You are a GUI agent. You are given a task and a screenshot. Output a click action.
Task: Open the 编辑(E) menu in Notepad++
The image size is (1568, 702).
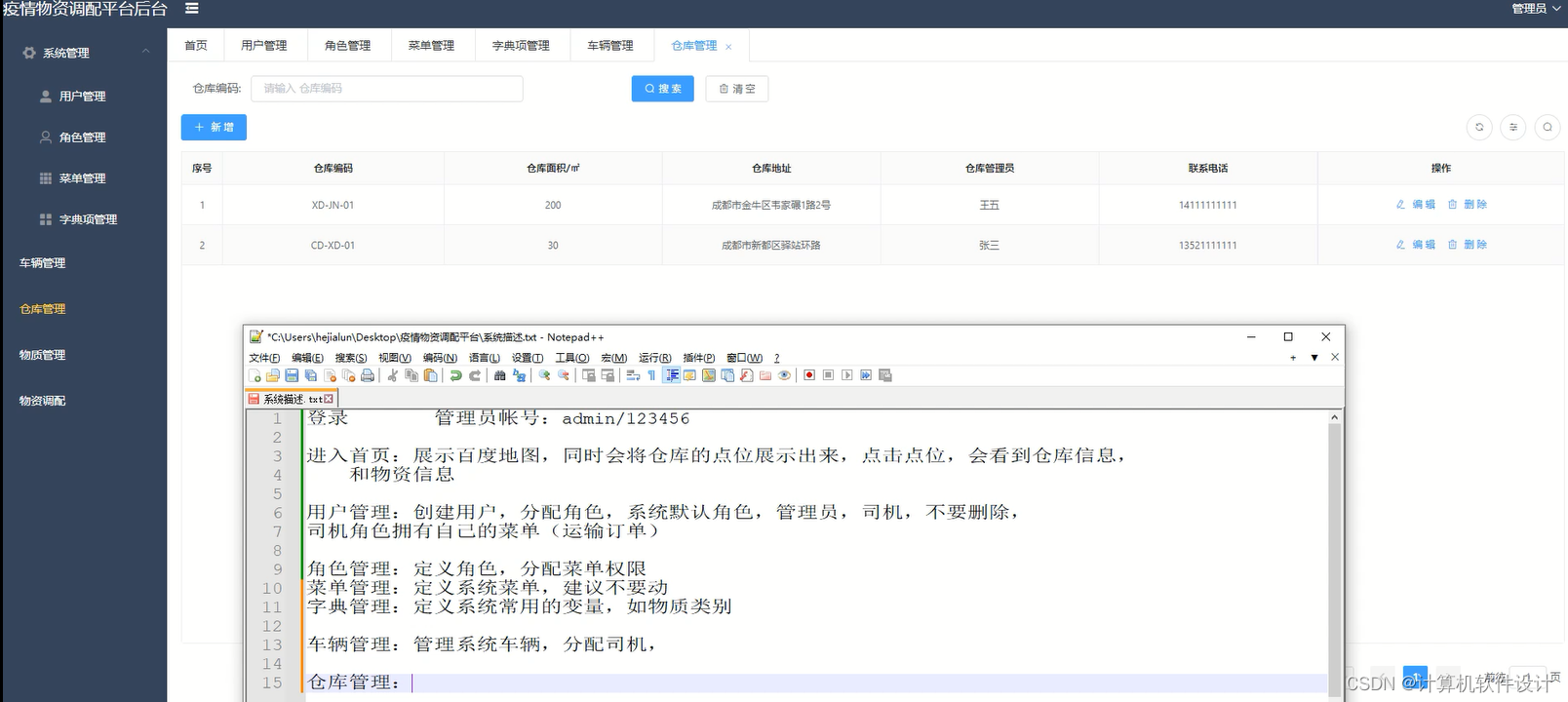[307, 358]
